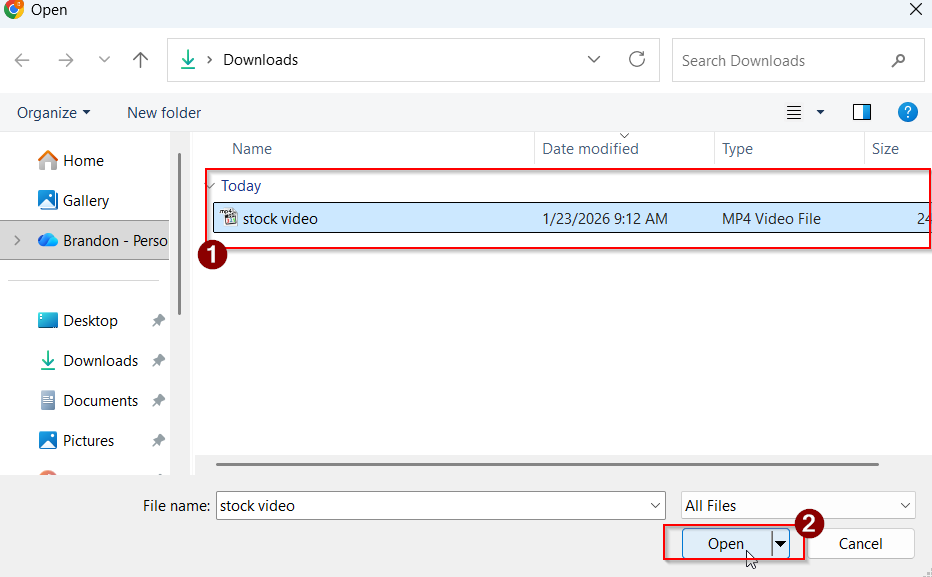Refresh the Downloads folder view
932x577 pixels.
point(637,60)
